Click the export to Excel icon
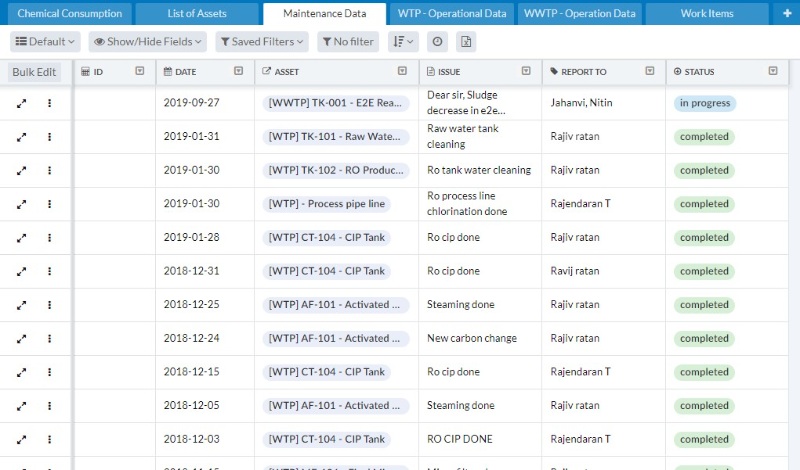The height and width of the screenshot is (470, 800). click(x=466, y=42)
